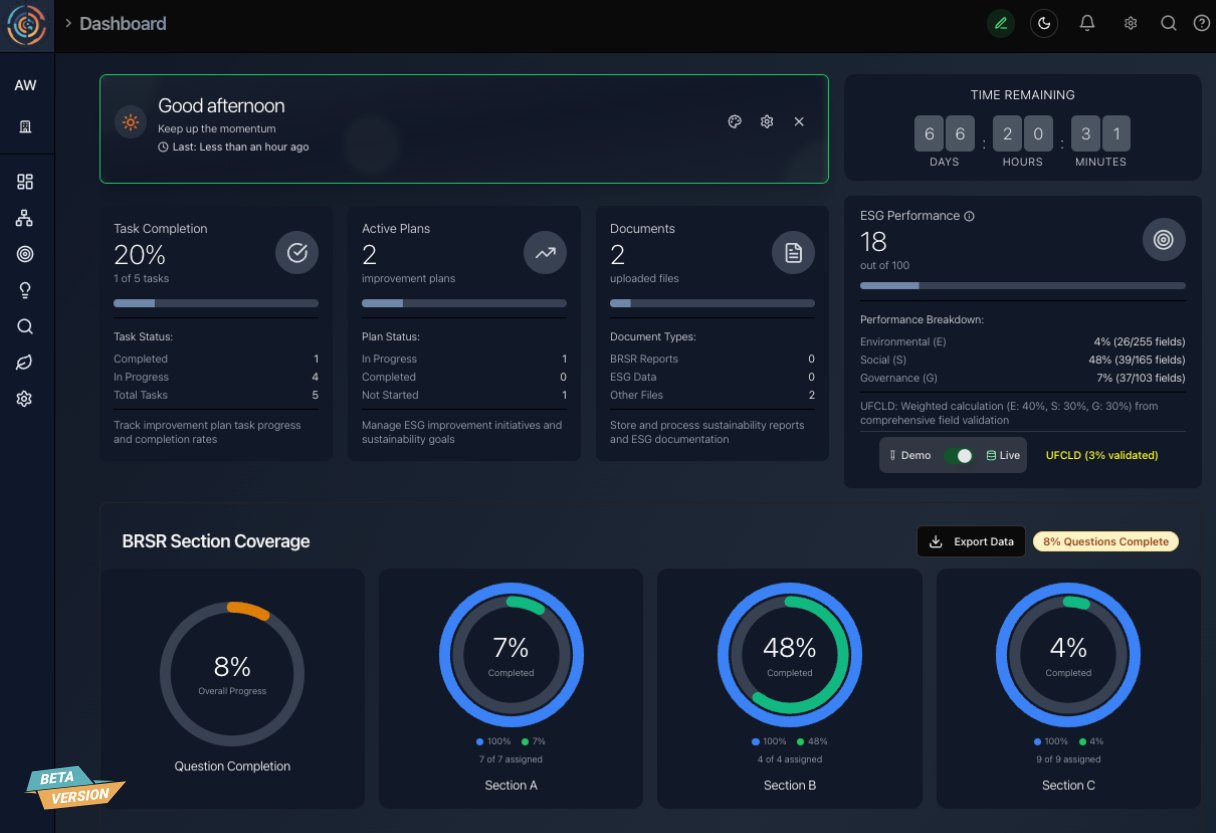1216x833 pixels.
Task: Click the Task Completion progress bar
Action: pos(216,303)
